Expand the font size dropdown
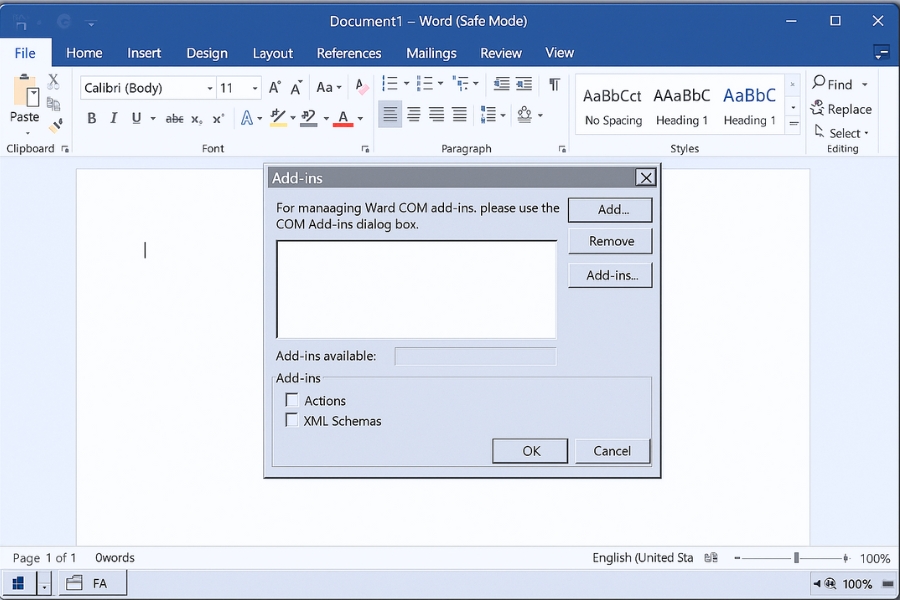The image size is (900, 600). click(x=255, y=88)
